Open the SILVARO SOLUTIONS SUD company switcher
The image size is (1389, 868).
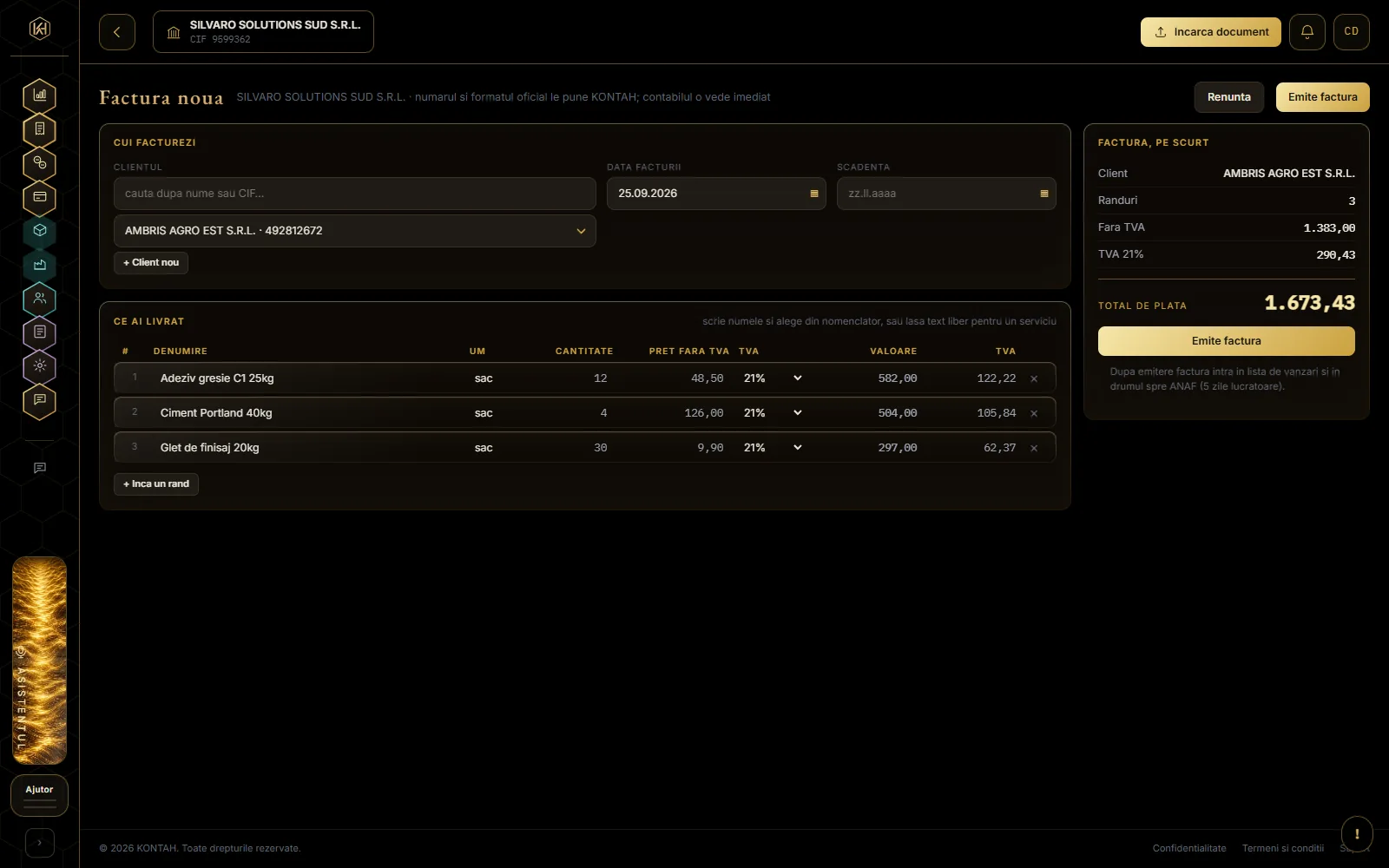coord(263,32)
